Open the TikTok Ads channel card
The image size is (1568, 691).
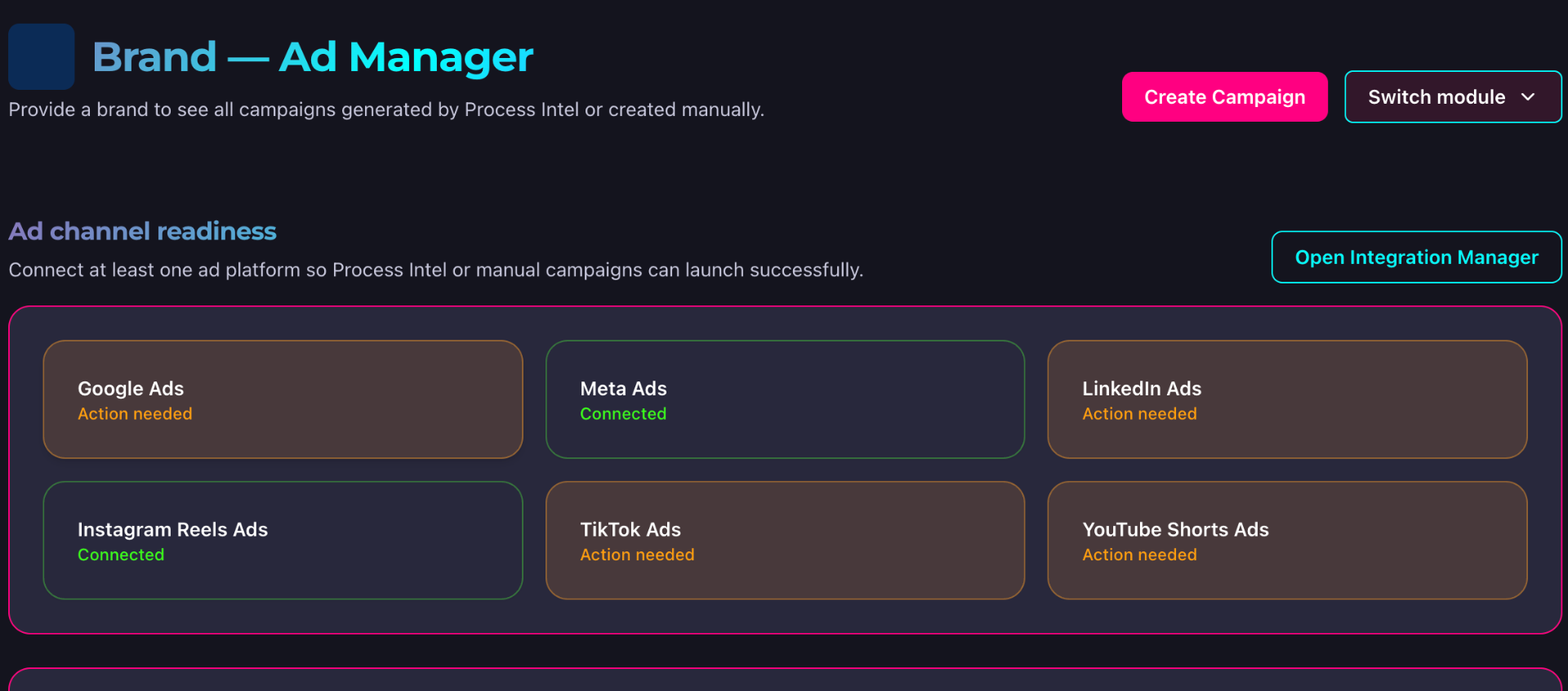(785, 540)
